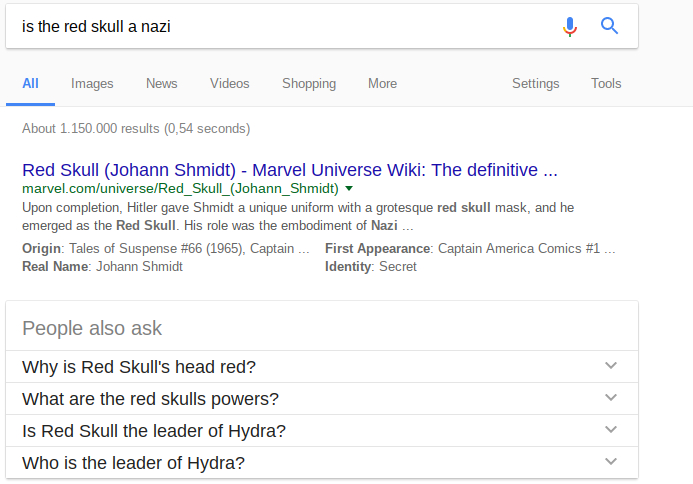
Task: Open the green arrow beside marvel.com URL
Action: pos(349,188)
